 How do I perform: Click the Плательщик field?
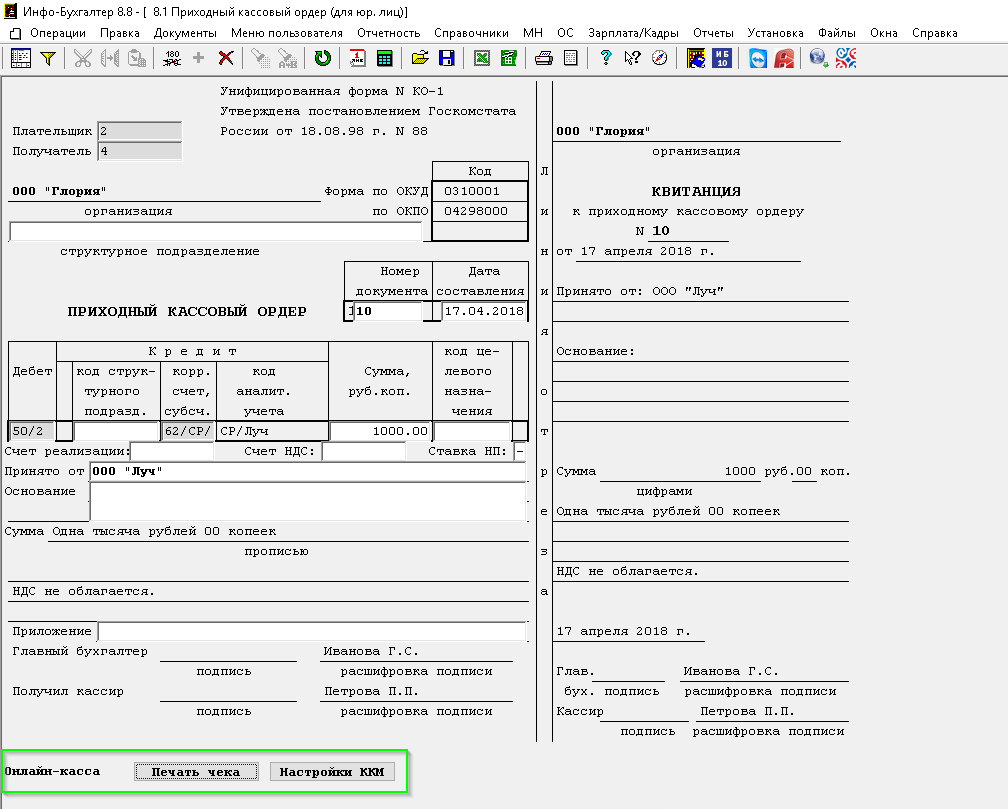click(x=140, y=131)
